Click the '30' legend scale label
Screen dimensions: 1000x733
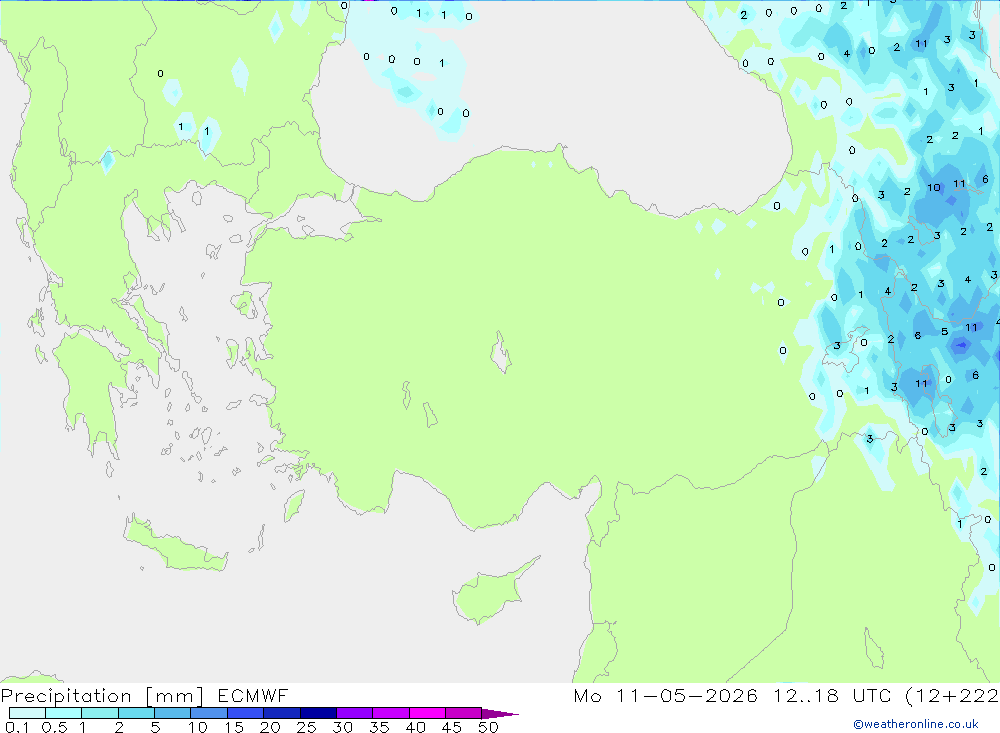[x=342, y=727]
